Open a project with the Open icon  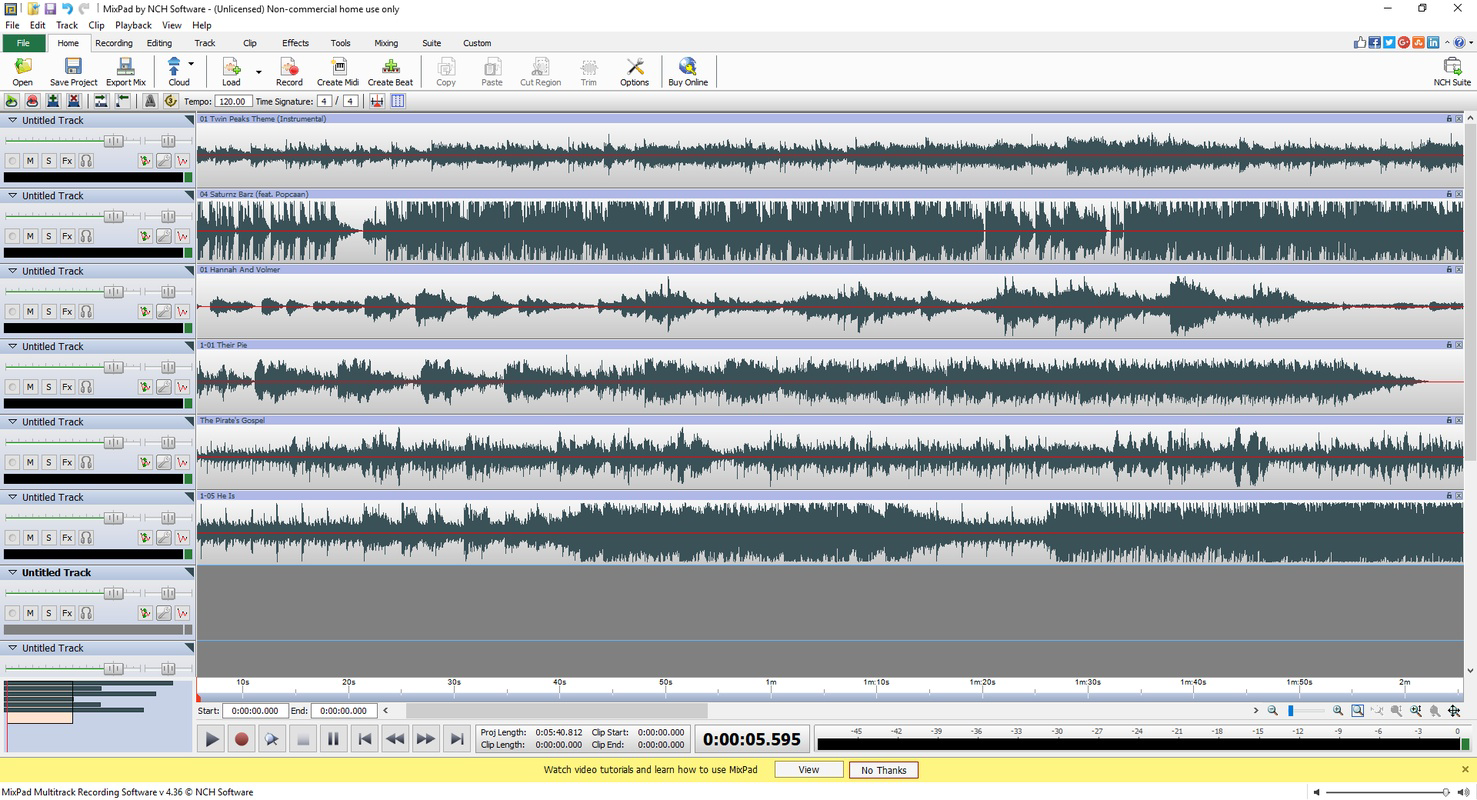point(22,71)
